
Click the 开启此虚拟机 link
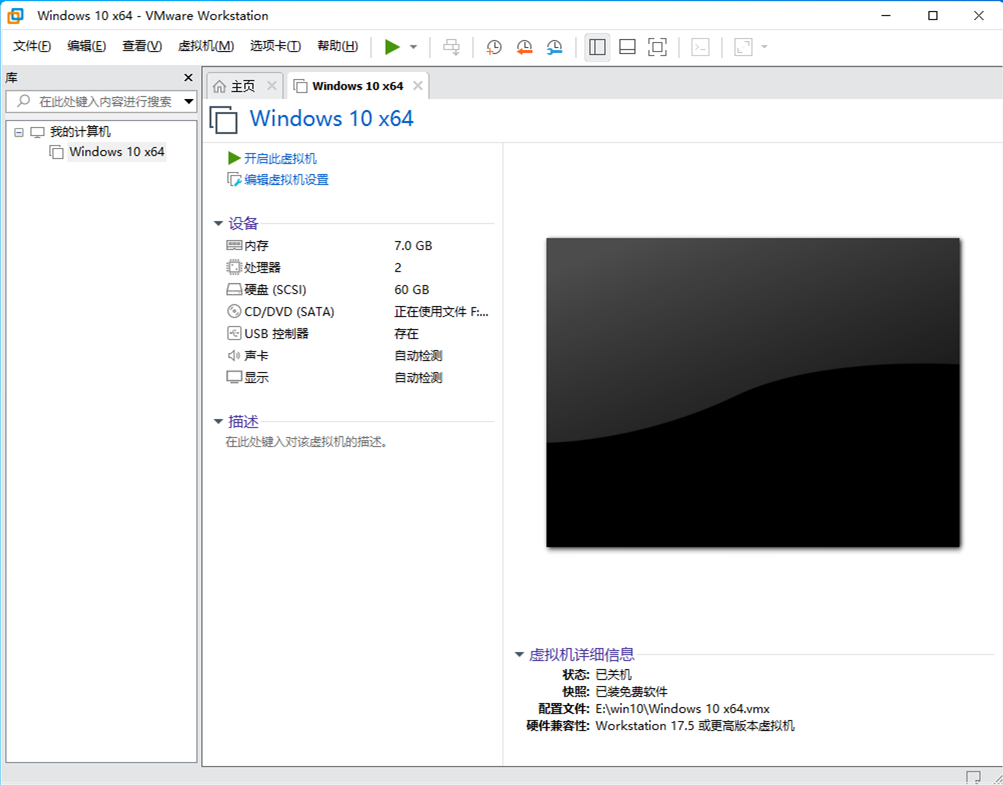[283, 158]
